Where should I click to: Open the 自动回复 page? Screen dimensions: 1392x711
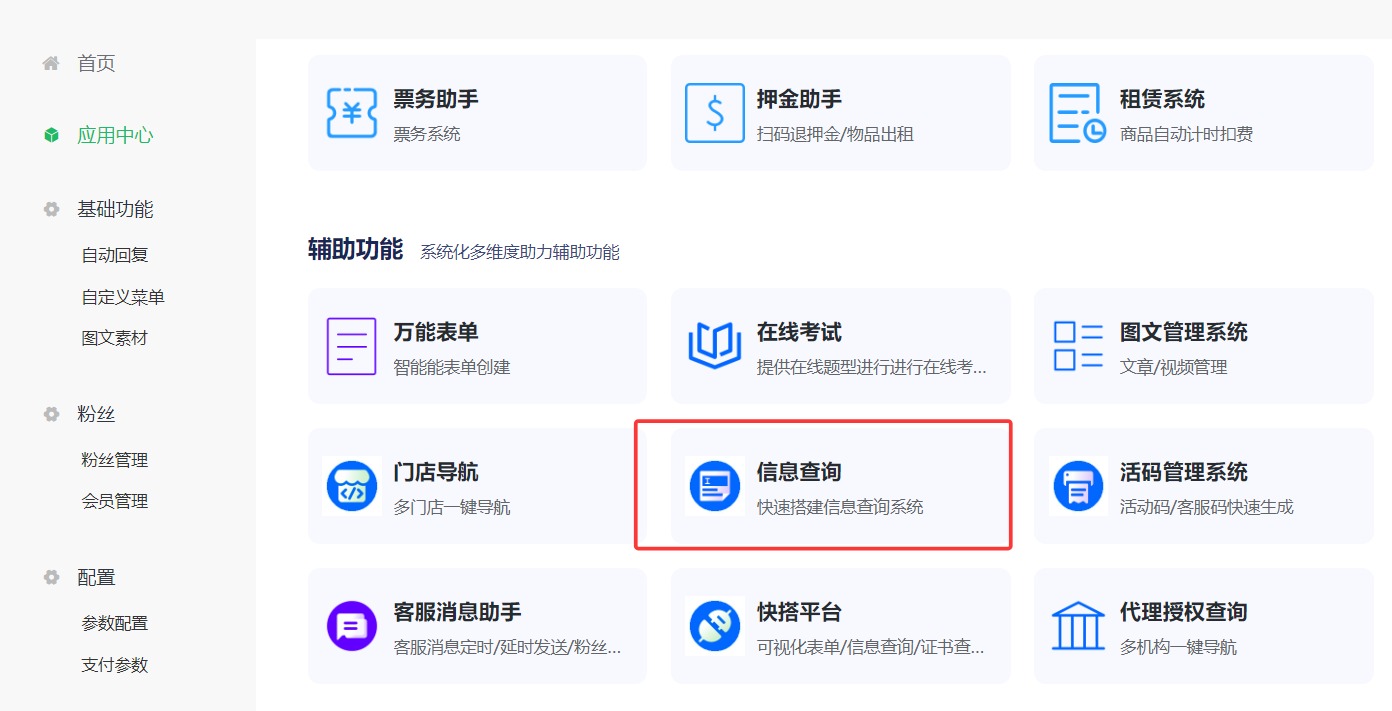pos(113,254)
